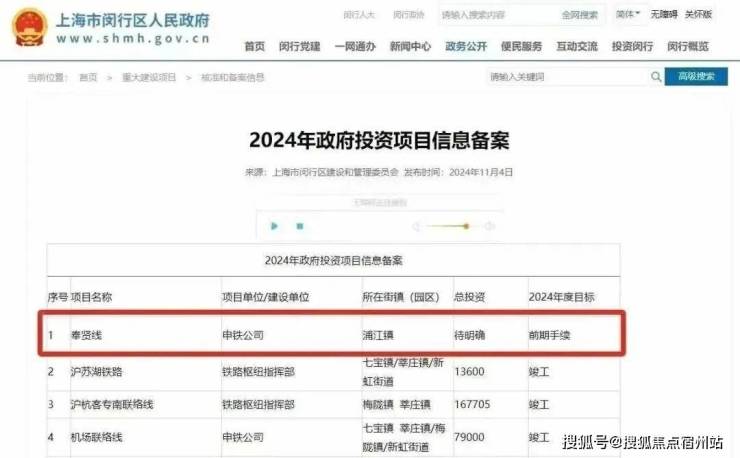Open the 互动交流 nav item
Screen dimensions: 740x458
click(577, 46)
